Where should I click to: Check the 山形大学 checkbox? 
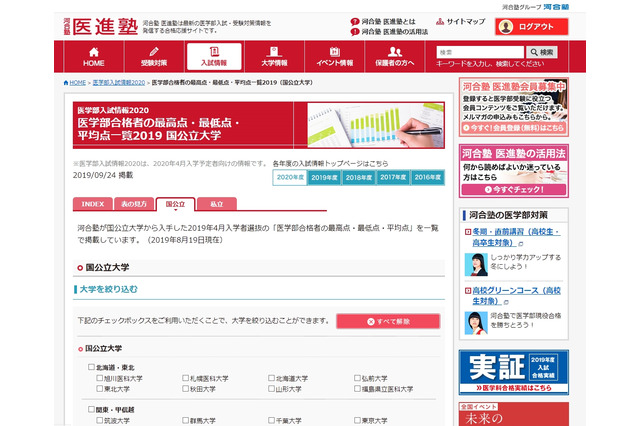coord(271,389)
